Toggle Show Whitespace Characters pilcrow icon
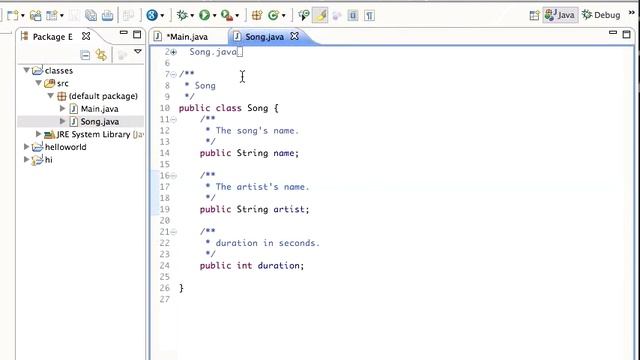 (x=369, y=16)
